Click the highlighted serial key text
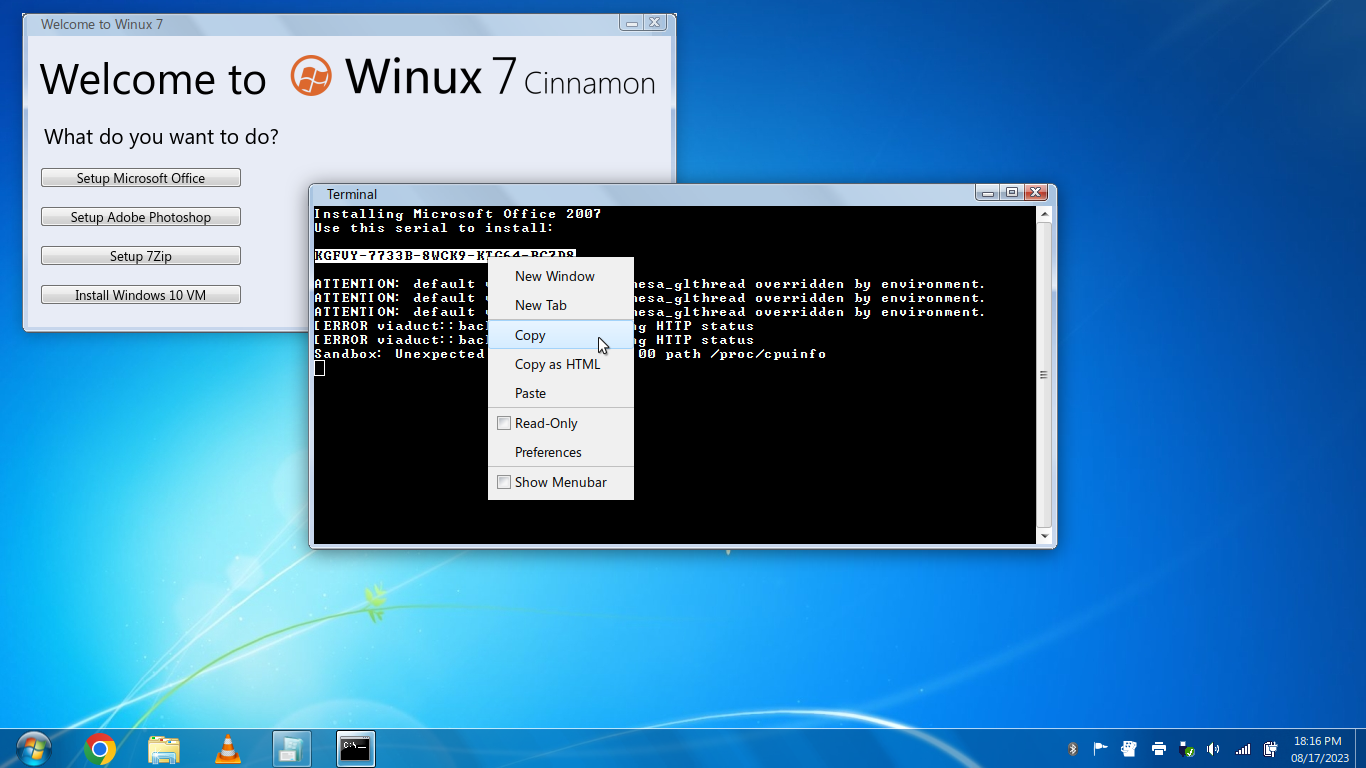 [445, 256]
